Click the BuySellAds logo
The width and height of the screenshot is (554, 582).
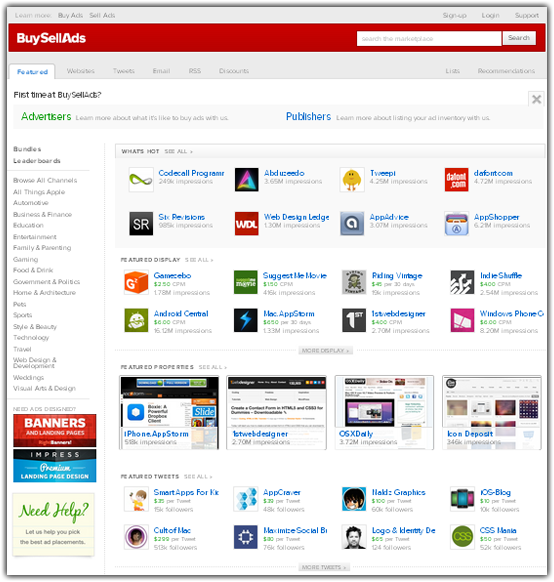click(x=51, y=38)
